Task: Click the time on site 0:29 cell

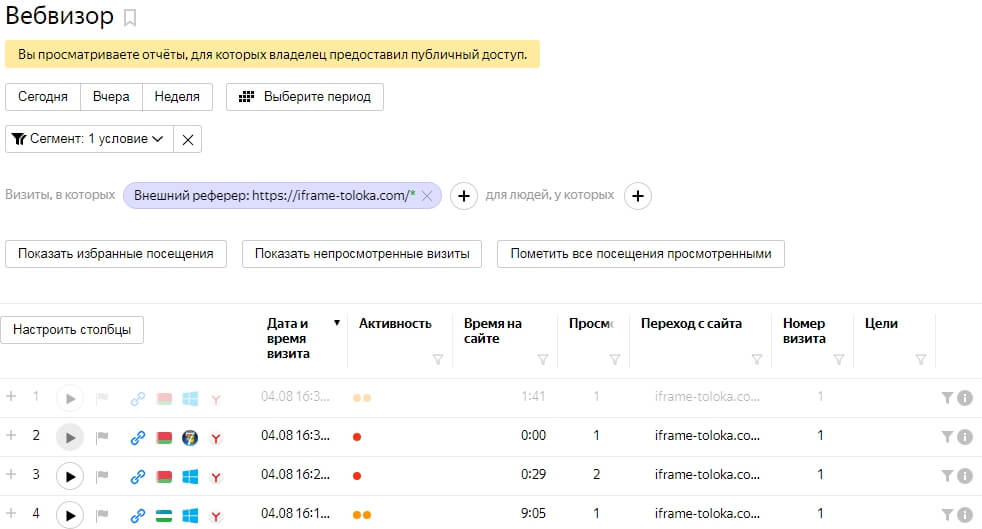Action: click(x=533, y=475)
